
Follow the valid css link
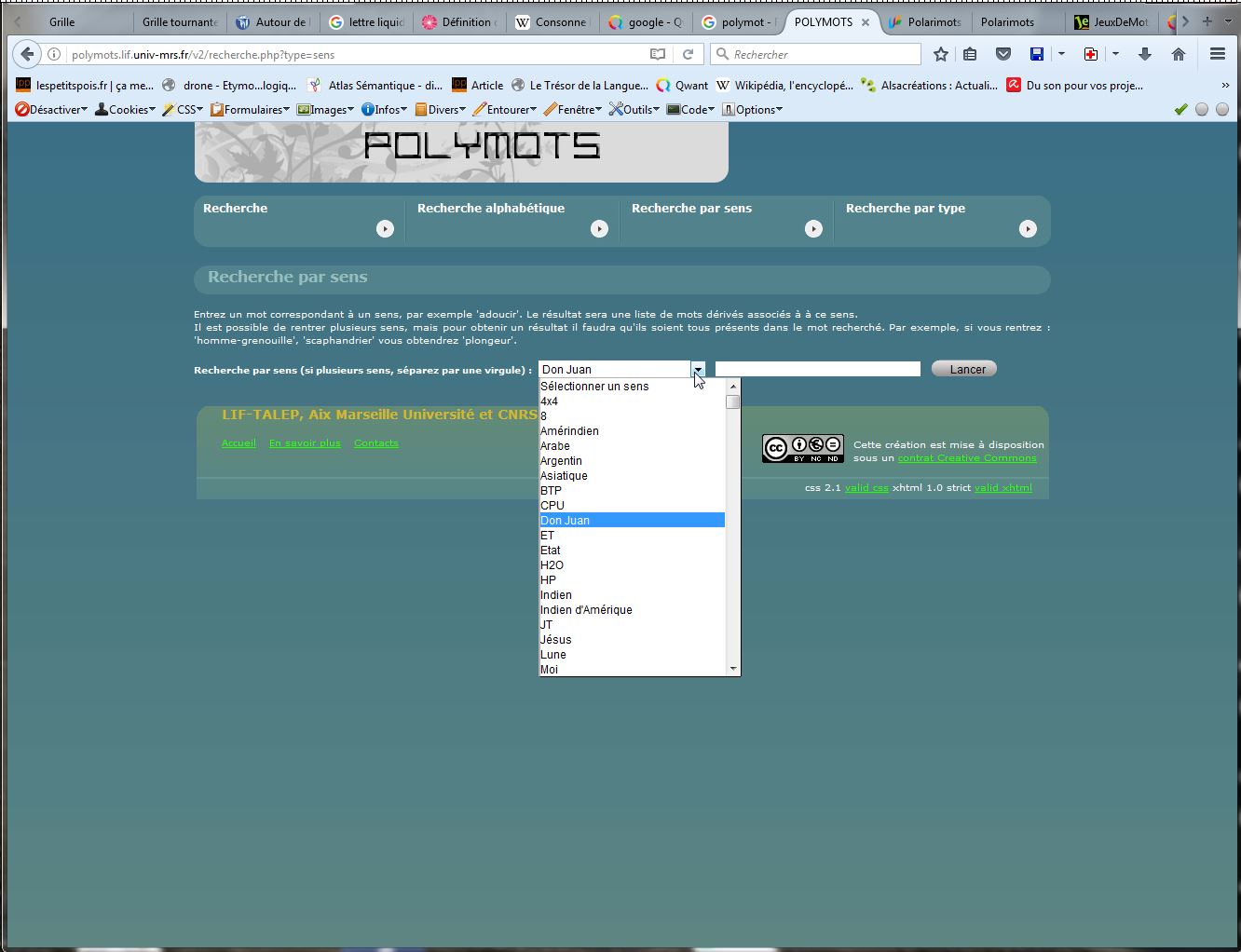866,487
